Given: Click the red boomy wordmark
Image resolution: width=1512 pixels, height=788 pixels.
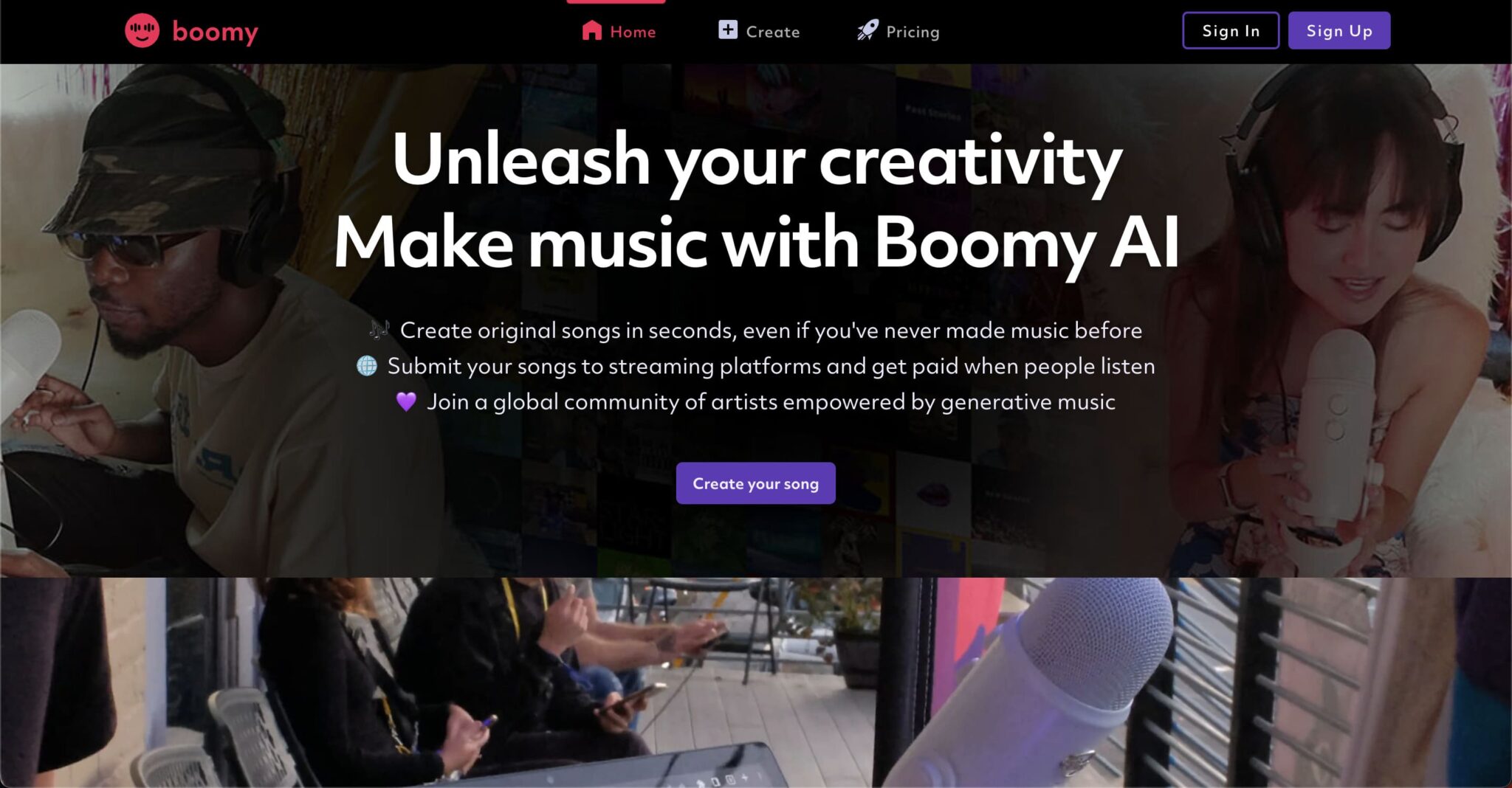Looking at the screenshot, I should tap(215, 32).
